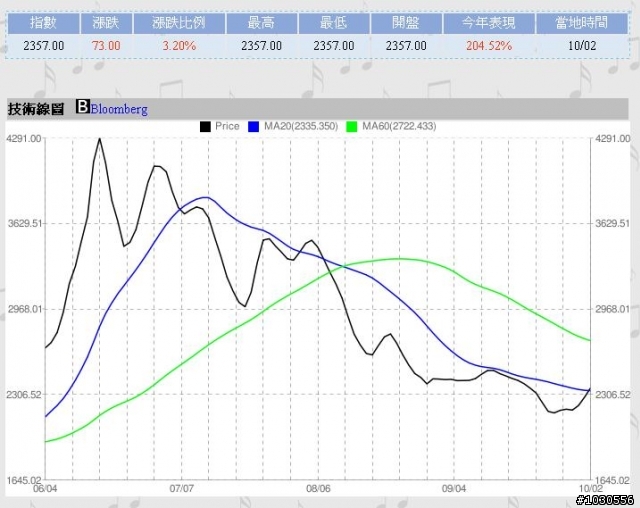The width and height of the screenshot is (640, 508).
Task: Click the 漲跌 column header
Action: (106, 23)
